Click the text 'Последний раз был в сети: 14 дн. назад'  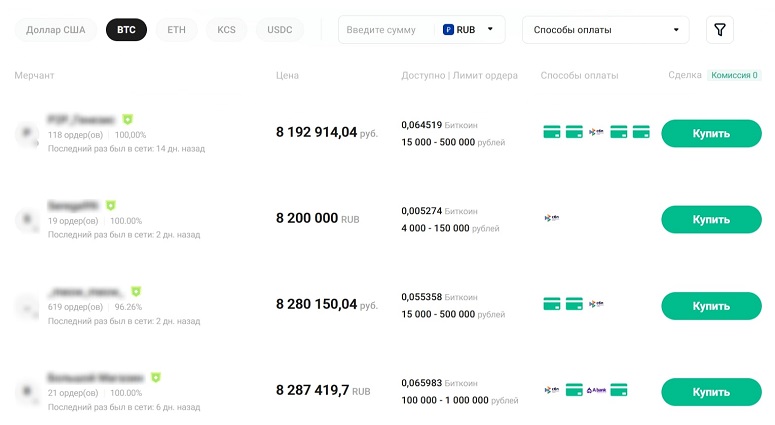[x=126, y=148]
